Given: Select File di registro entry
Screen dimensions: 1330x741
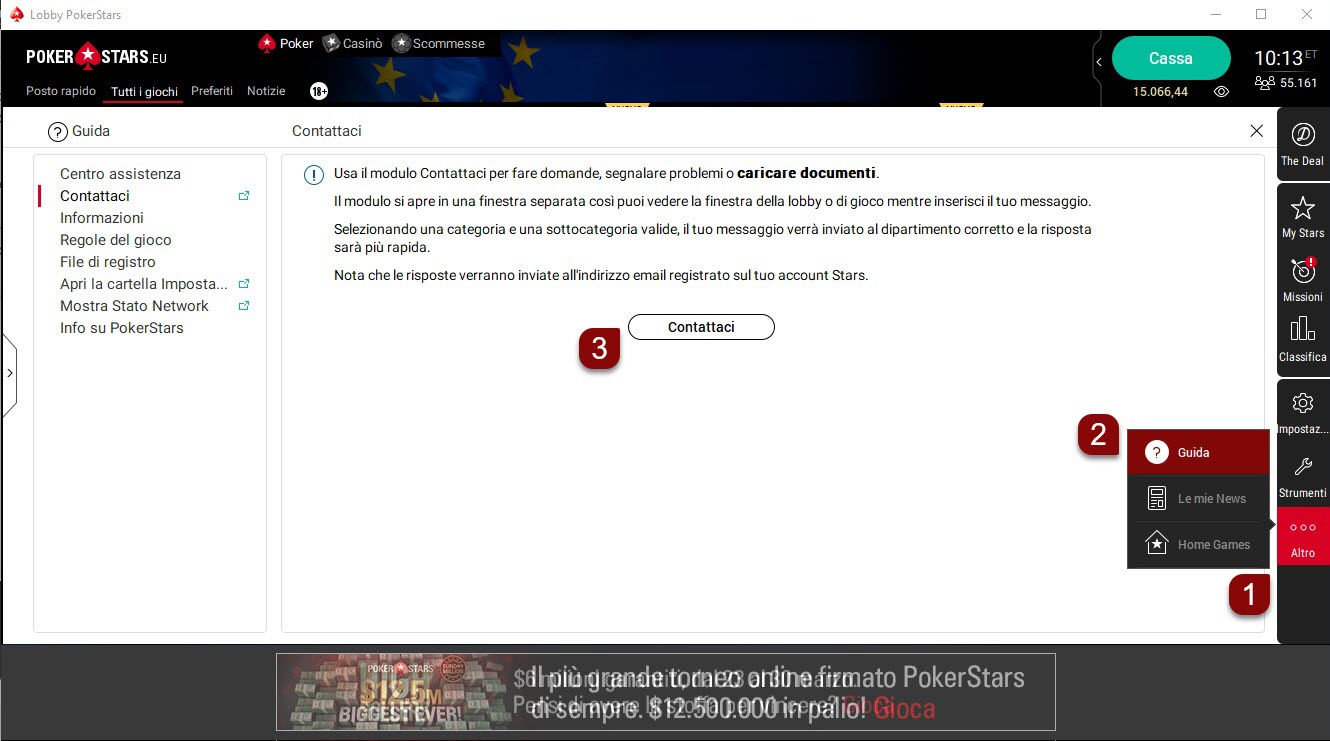Looking at the screenshot, I should 108,262.
